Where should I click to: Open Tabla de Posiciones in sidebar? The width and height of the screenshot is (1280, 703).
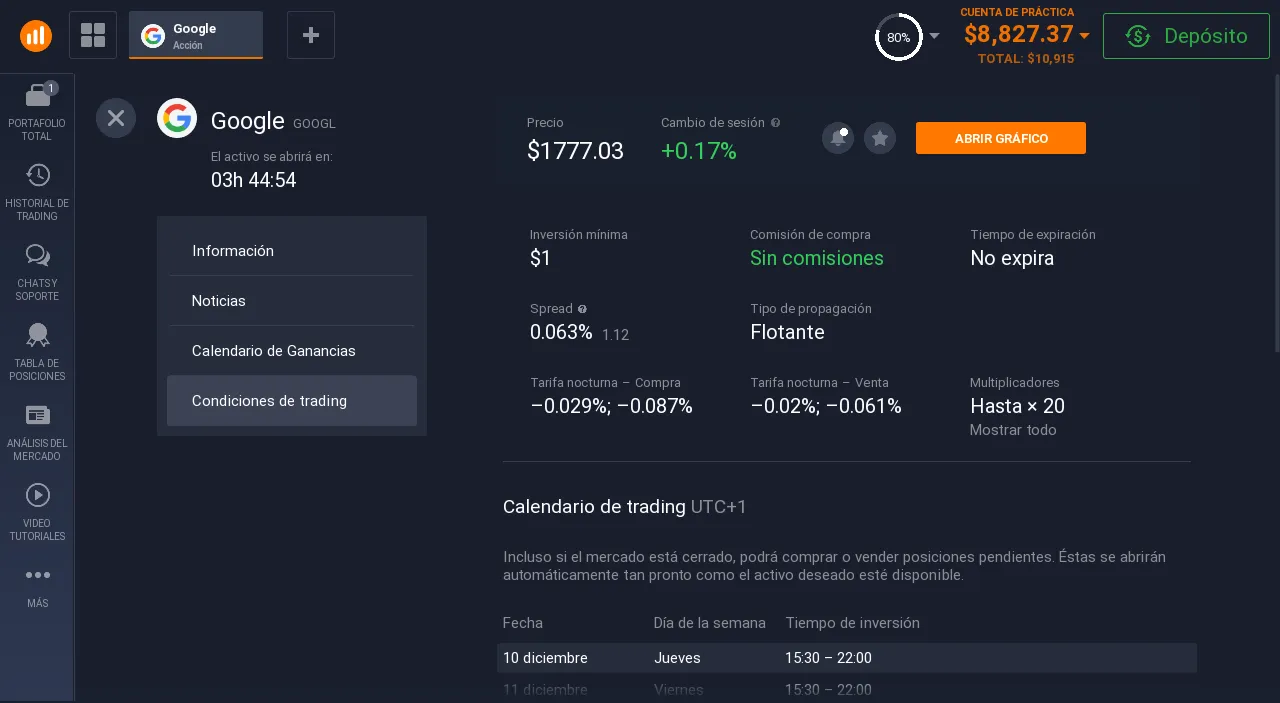click(37, 352)
